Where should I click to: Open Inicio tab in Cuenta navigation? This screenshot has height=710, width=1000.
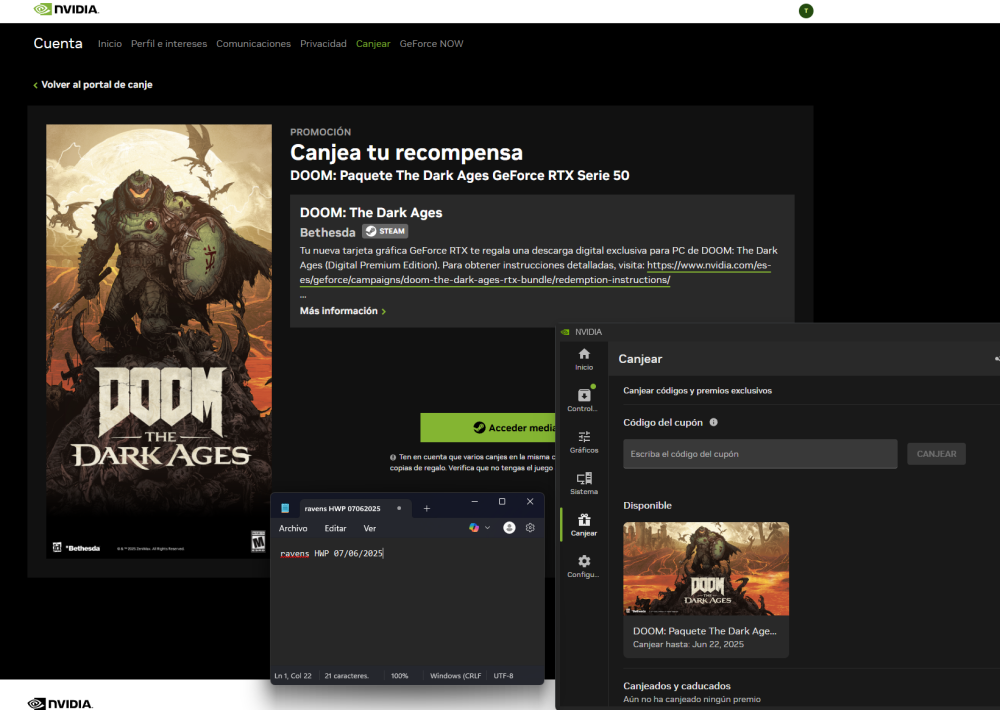pos(110,44)
